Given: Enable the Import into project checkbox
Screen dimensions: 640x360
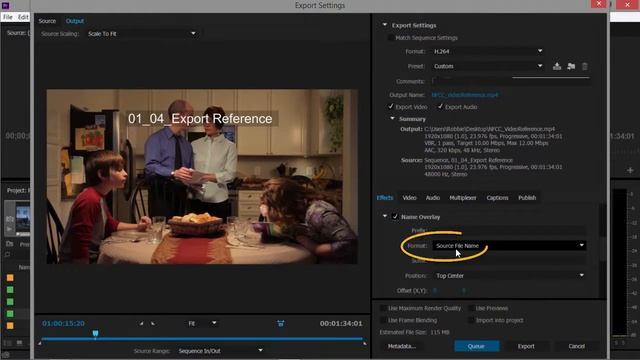Looking at the screenshot, I should coord(471,320).
